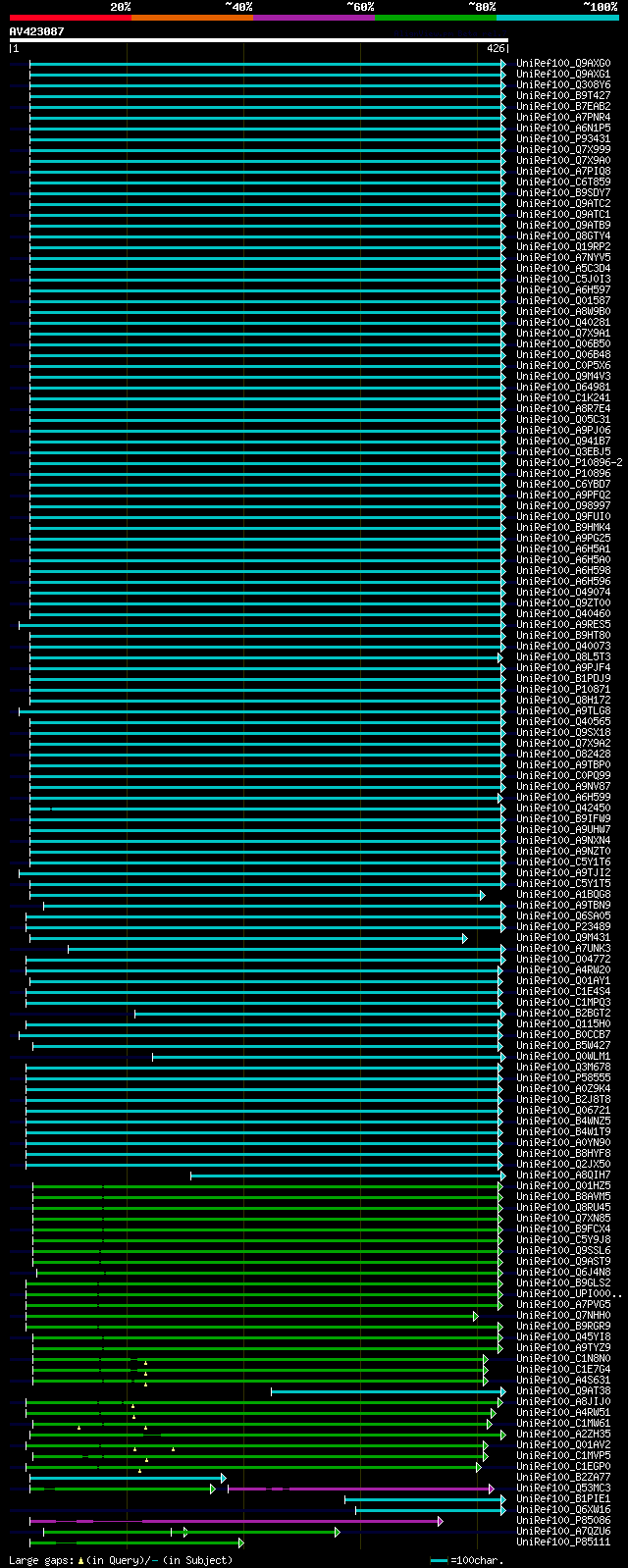The image size is (628, 1568).
Task: Click the label UniRef100_B2BGT2
Action: tap(563, 1014)
